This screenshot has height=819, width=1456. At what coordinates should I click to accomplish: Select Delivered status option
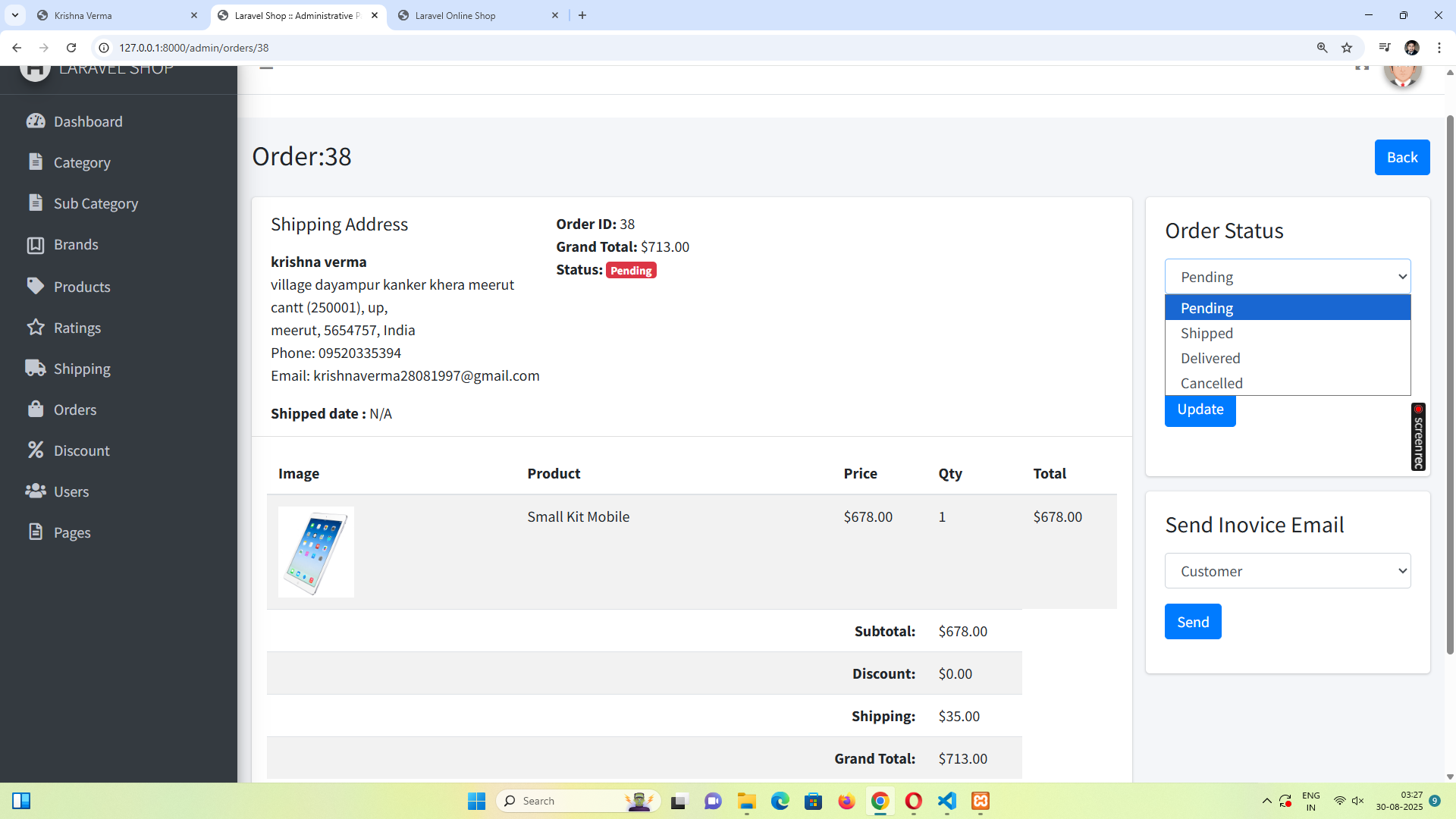click(x=1288, y=358)
